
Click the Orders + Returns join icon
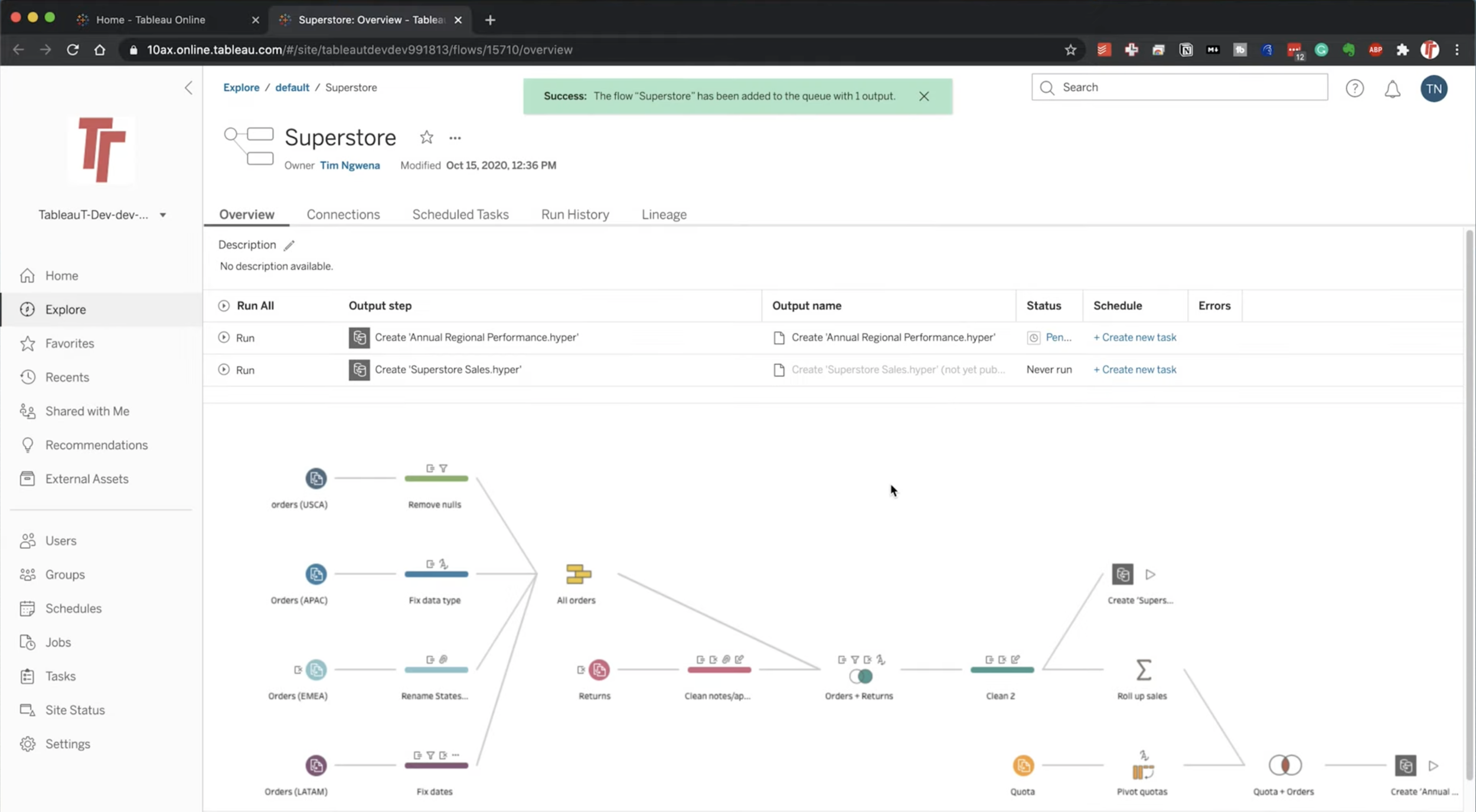tap(861, 676)
